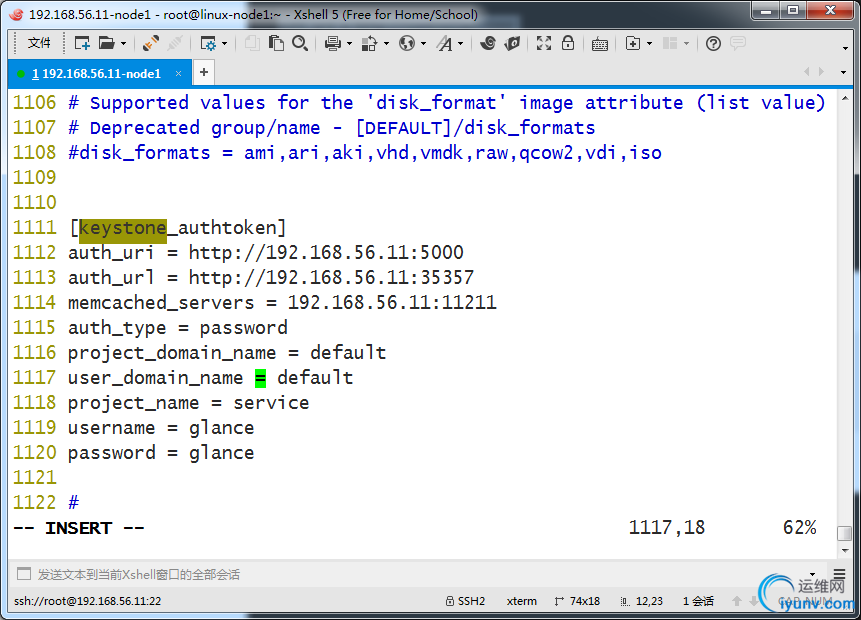Click the vertical scrollbar thumb
Viewport: 861px width, 620px height.
(x=845, y=533)
